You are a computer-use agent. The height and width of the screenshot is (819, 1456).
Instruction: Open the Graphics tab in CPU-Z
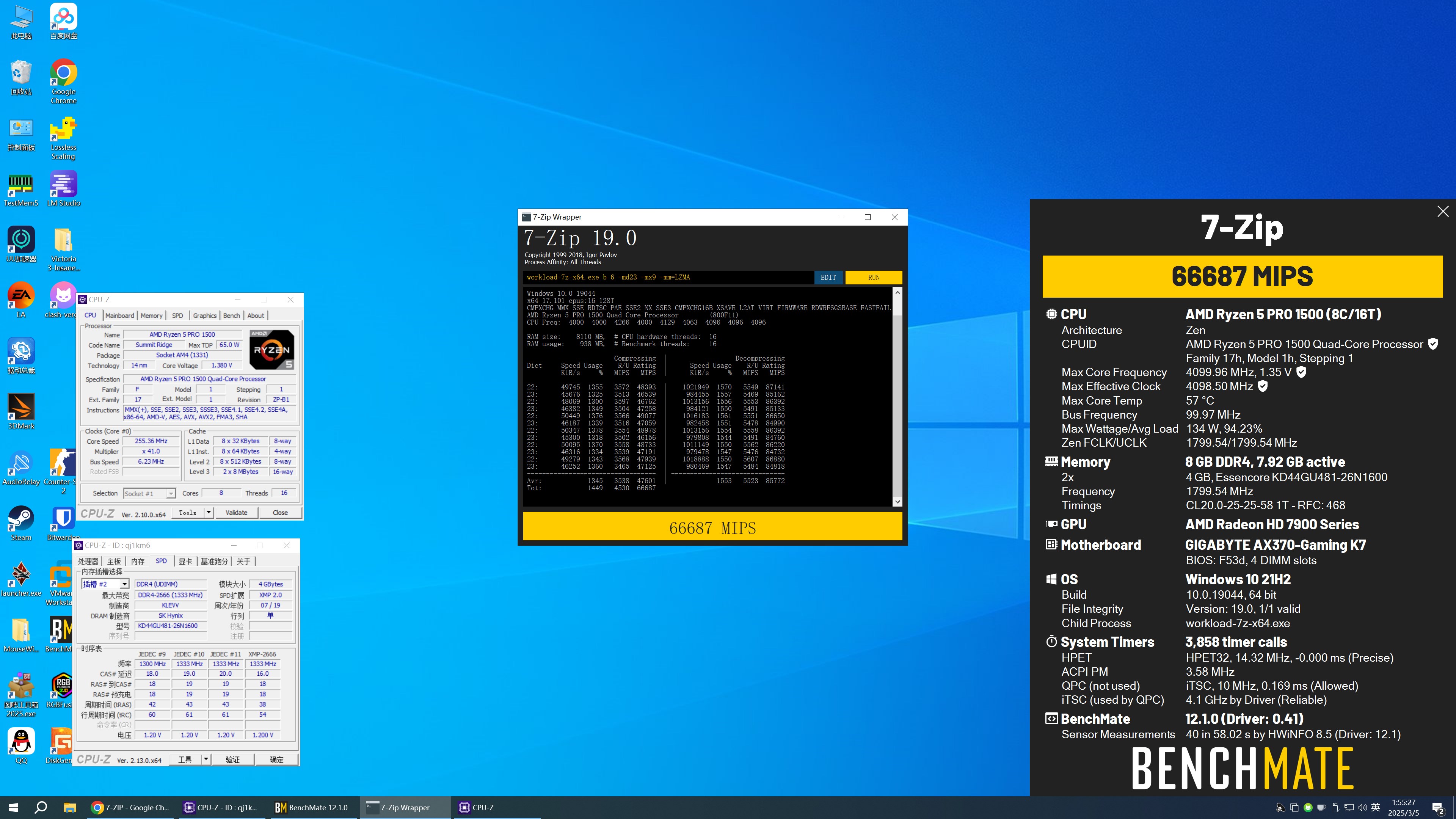(205, 316)
